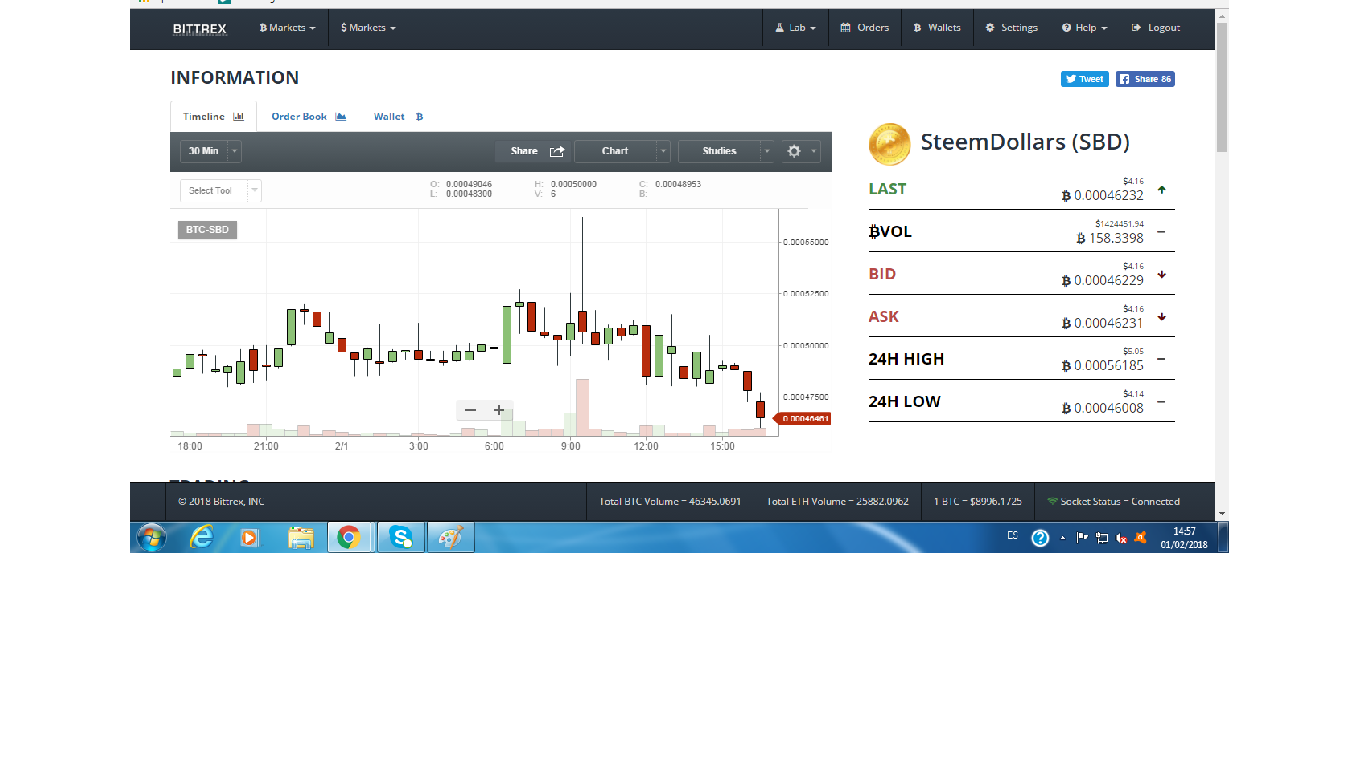Share the page via Tweet button
The width and height of the screenshot is (1366, 768).
(1085, 79)
